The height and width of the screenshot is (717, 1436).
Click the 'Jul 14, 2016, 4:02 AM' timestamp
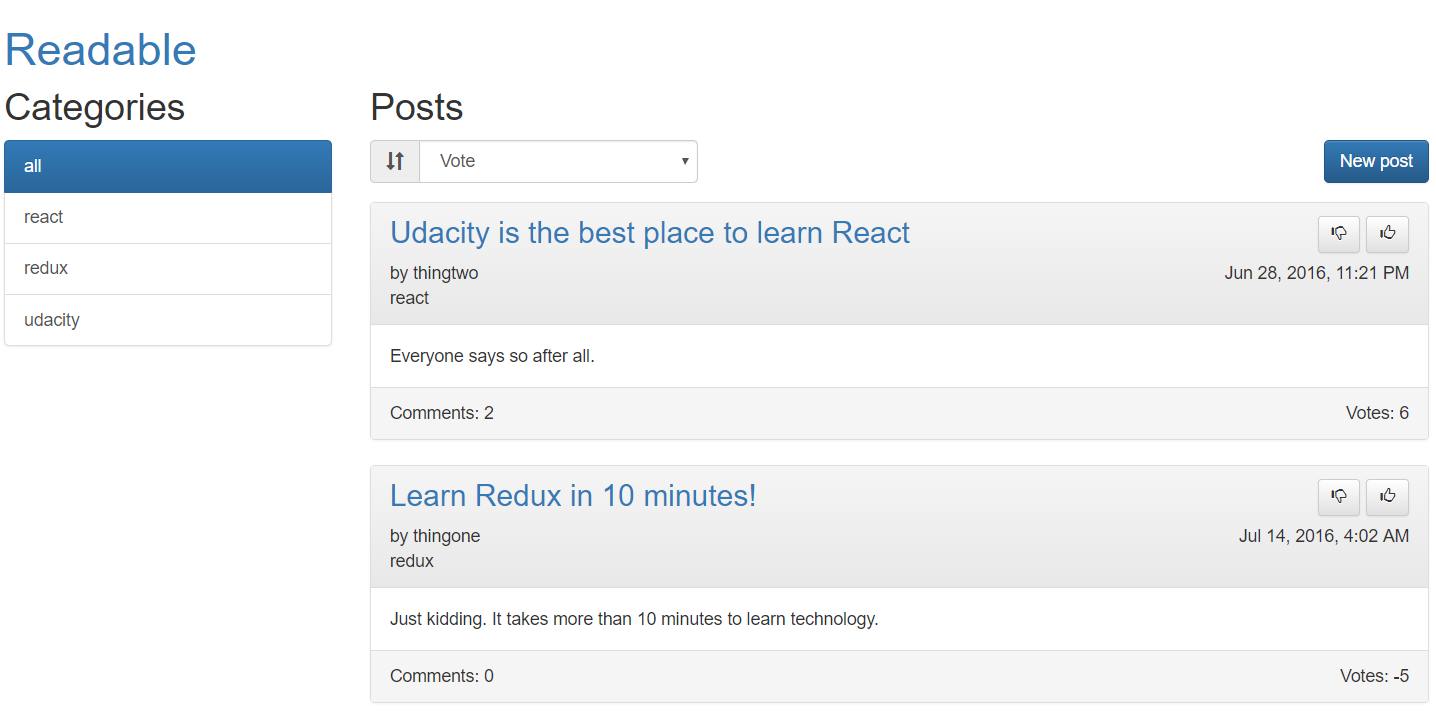[1324, 536]
